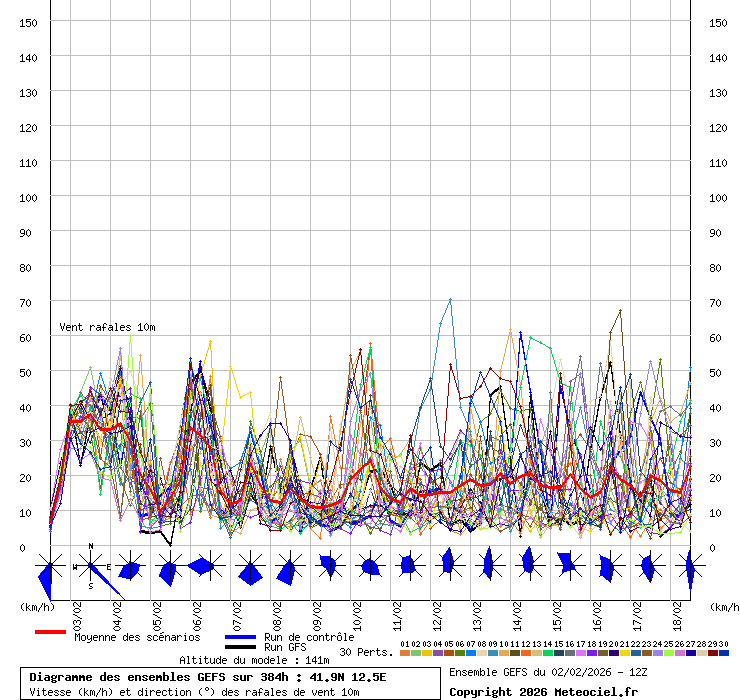Select the wind rose between 09/02 and 10/02
The image size is (740, 700).
point(328,566)
